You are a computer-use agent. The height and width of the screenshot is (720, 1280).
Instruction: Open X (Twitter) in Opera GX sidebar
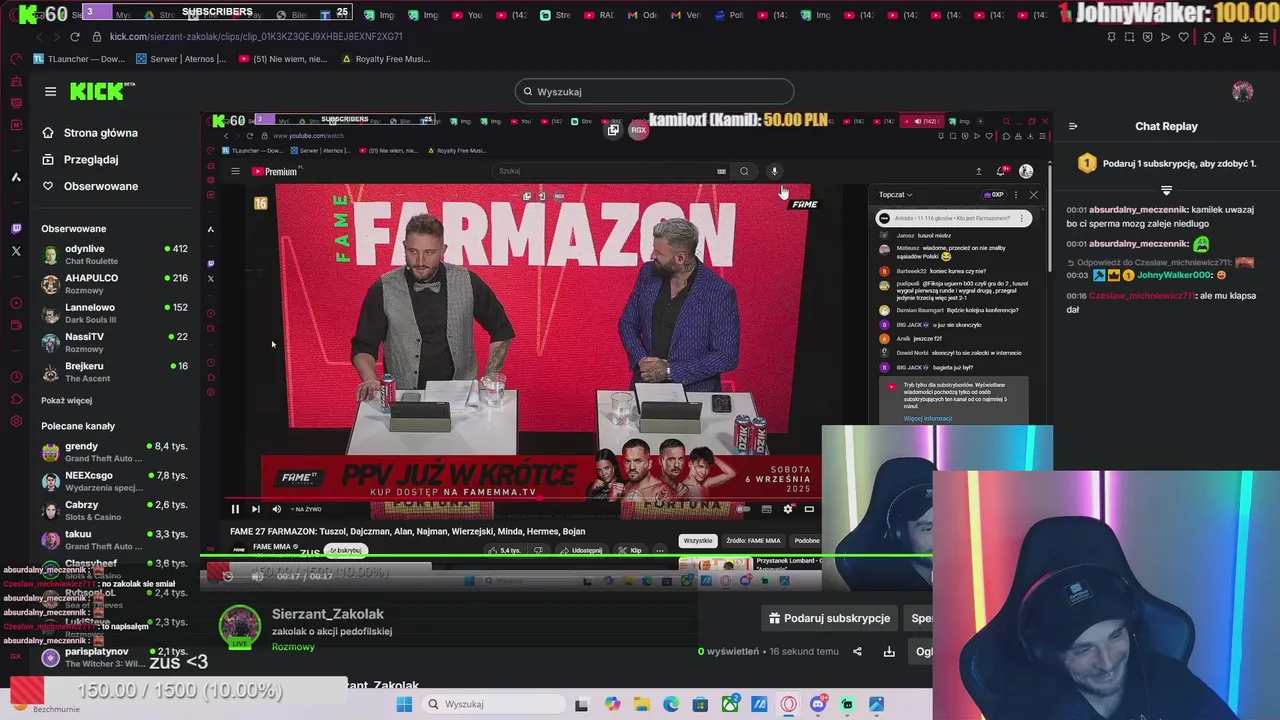tap(16, 251)
